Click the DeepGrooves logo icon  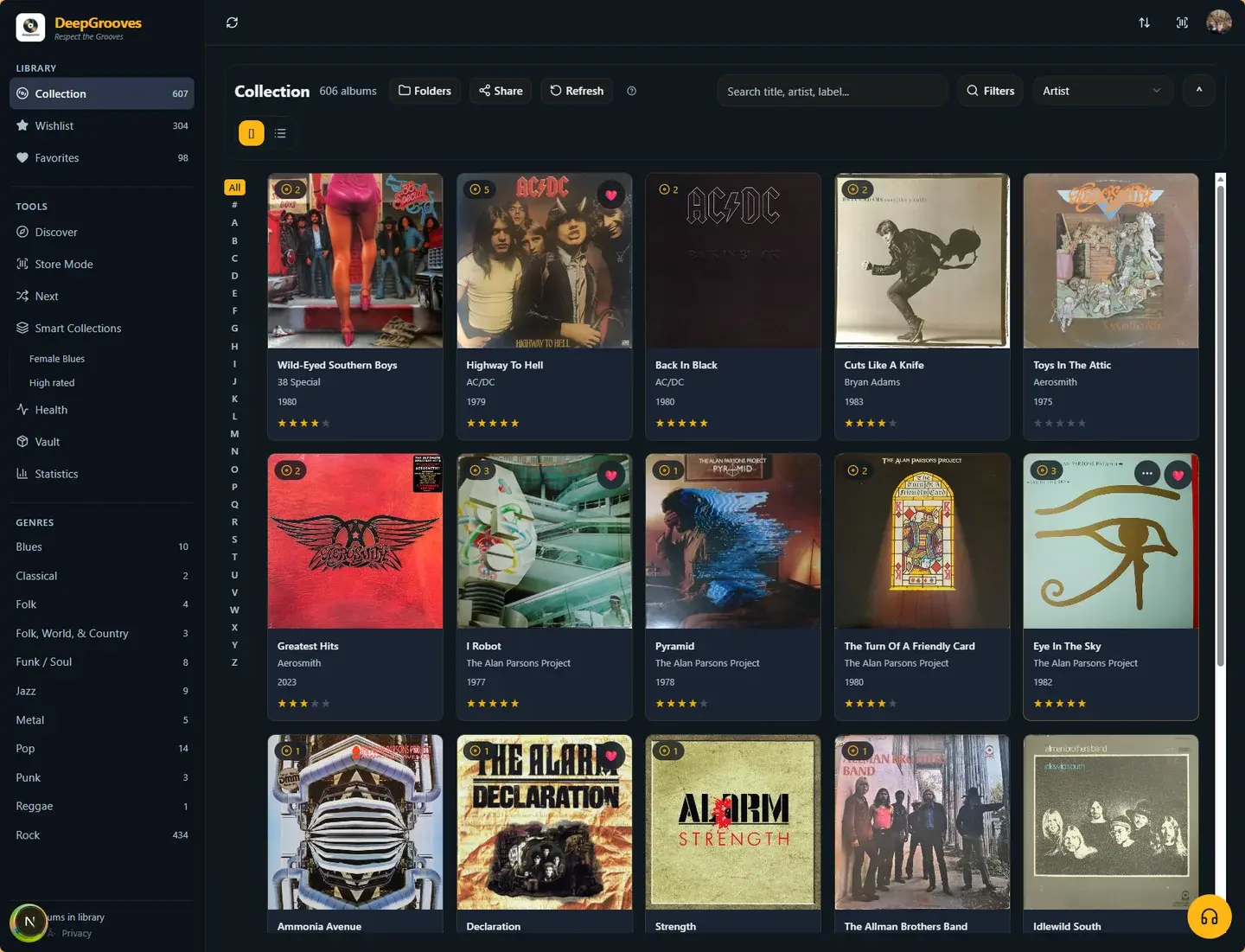click(30, 28)
